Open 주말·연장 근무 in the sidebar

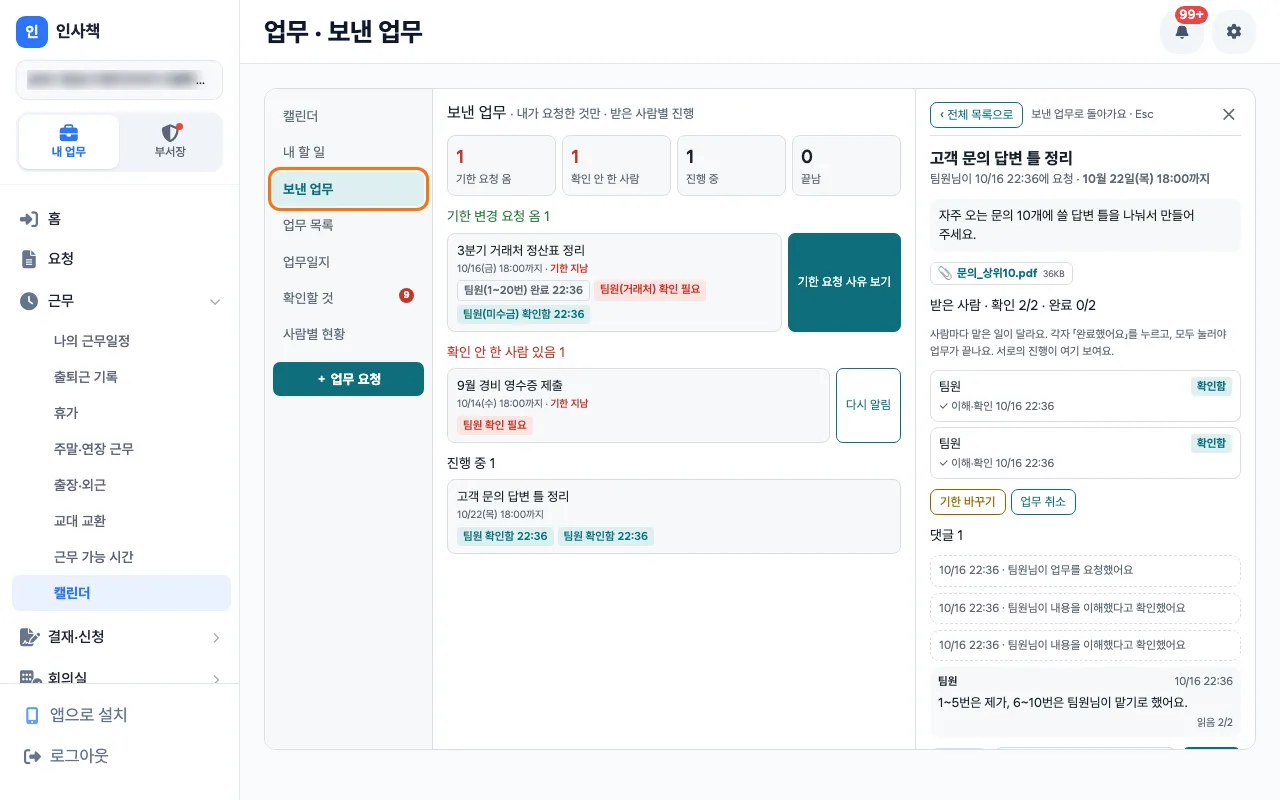[x=121, y=449]
